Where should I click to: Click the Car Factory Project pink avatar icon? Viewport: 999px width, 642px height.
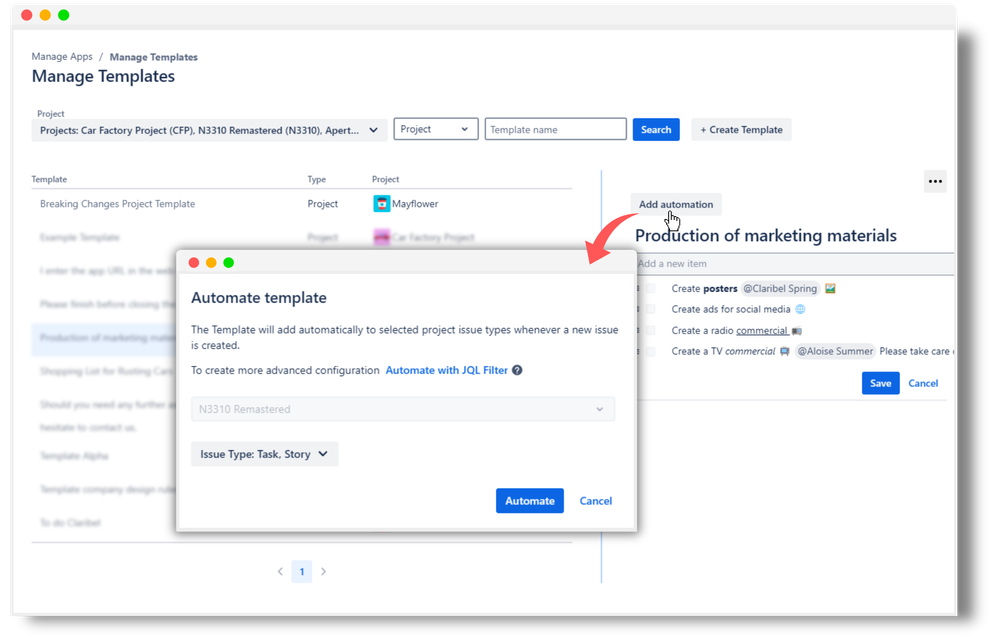(x=383, y=237)
